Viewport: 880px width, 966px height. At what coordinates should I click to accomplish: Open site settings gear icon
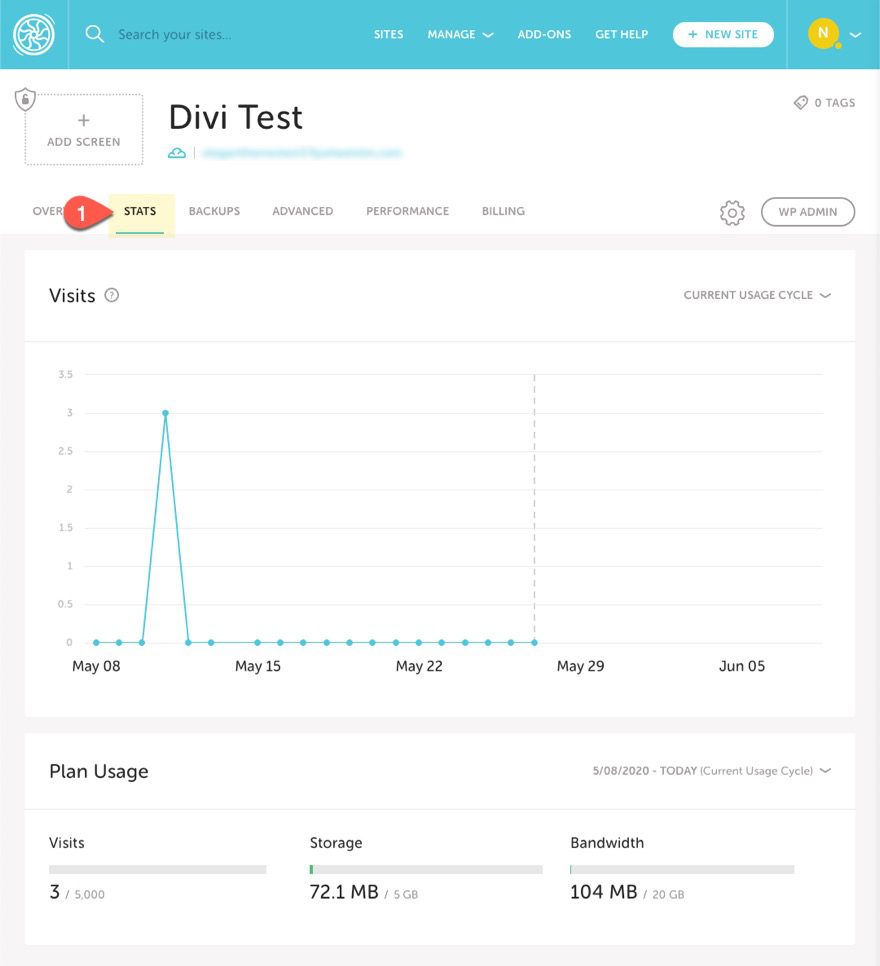[732, 213]
